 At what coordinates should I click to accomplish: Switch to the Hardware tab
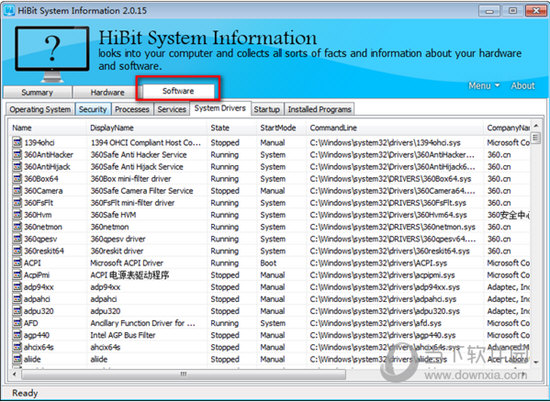click(107, 92)
